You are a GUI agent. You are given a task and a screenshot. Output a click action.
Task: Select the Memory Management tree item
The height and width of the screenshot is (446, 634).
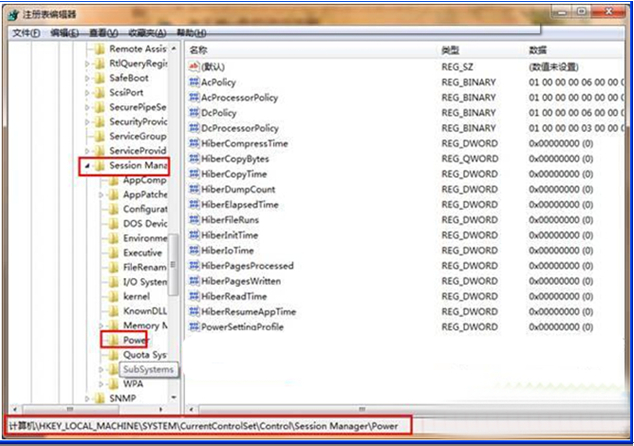[145, 325]
